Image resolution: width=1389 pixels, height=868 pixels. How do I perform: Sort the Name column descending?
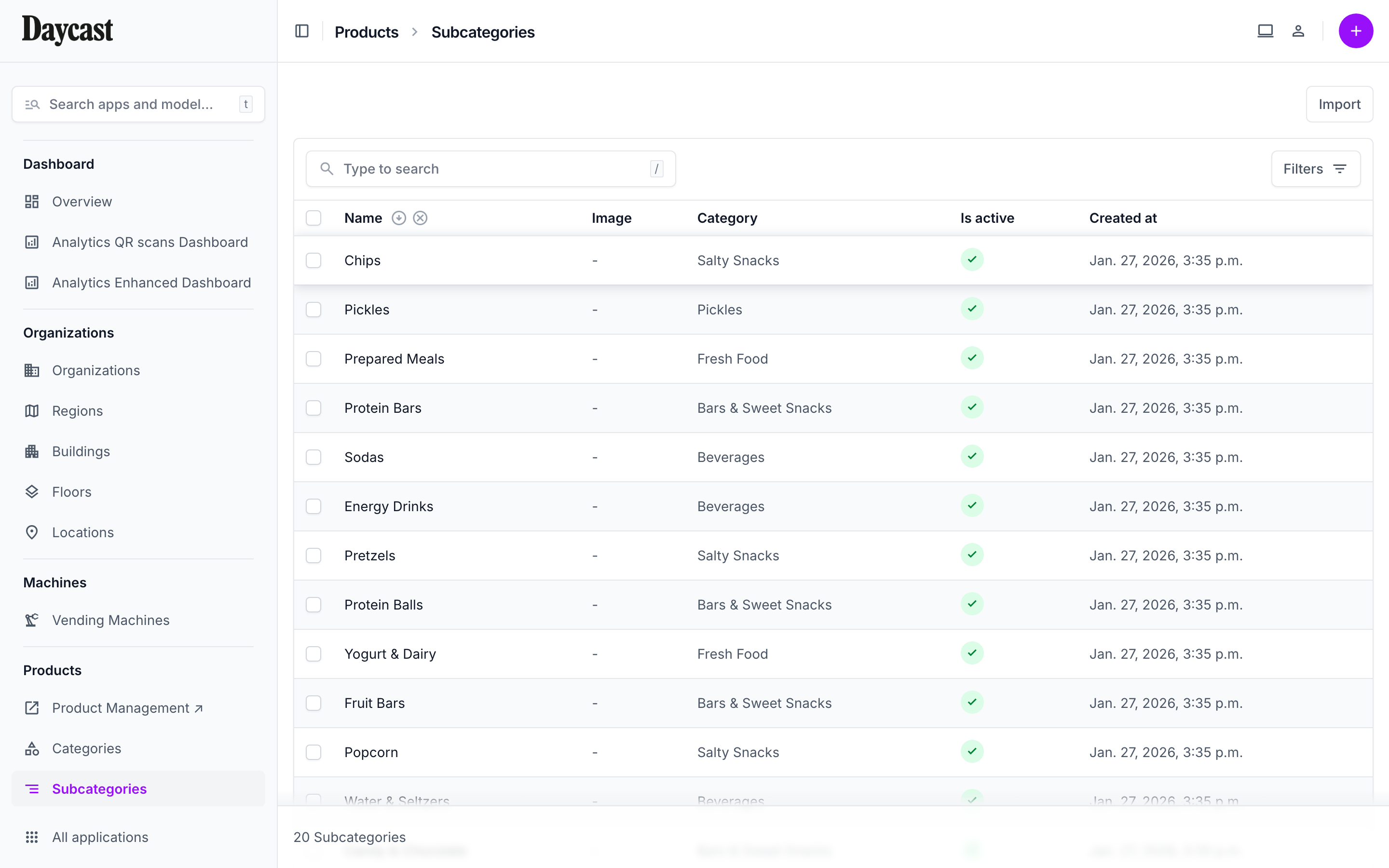399,217
